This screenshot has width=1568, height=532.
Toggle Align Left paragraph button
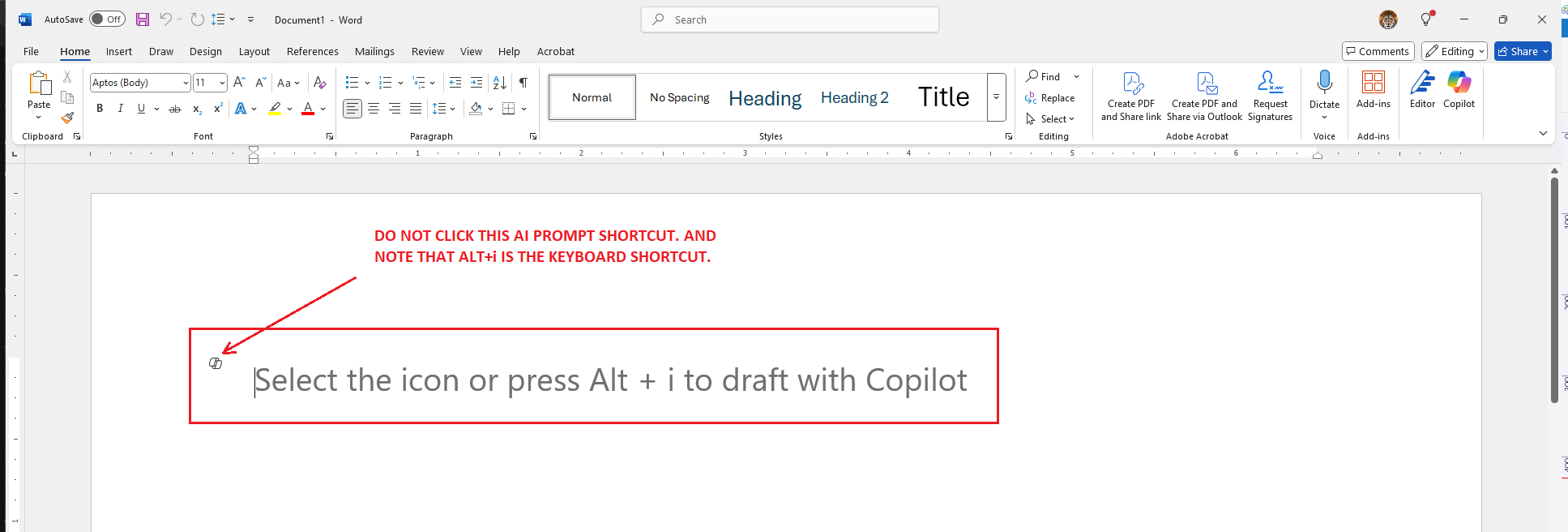click(x=352, y=109)
